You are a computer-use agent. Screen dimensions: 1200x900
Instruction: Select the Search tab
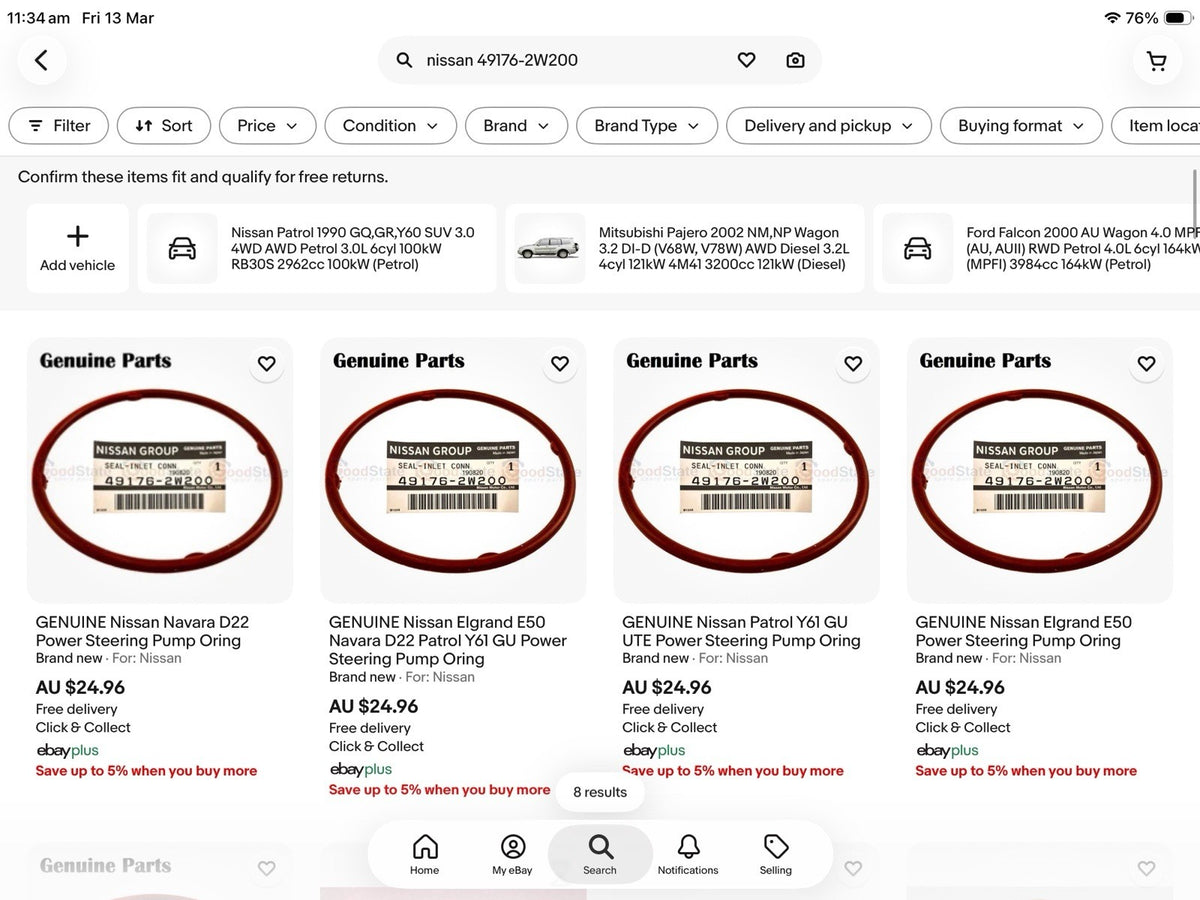coord(600,855)
